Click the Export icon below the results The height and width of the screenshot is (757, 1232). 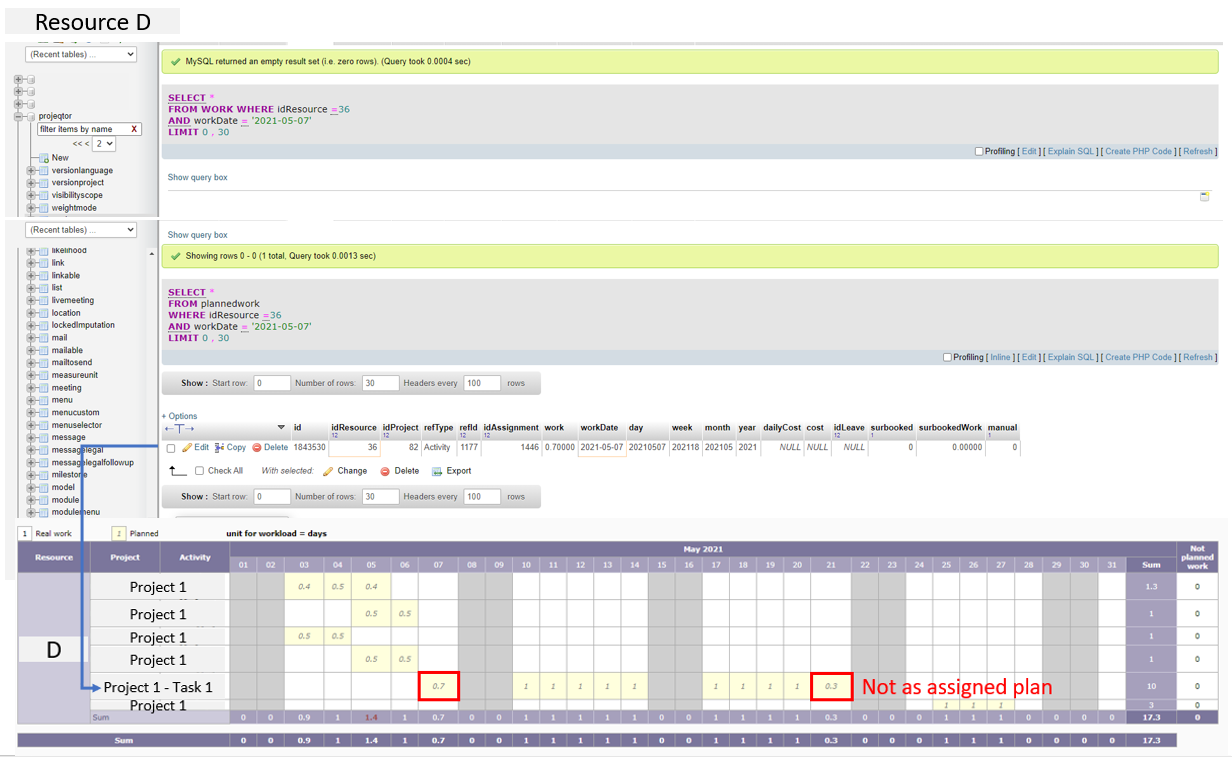(x=437, y=471)
